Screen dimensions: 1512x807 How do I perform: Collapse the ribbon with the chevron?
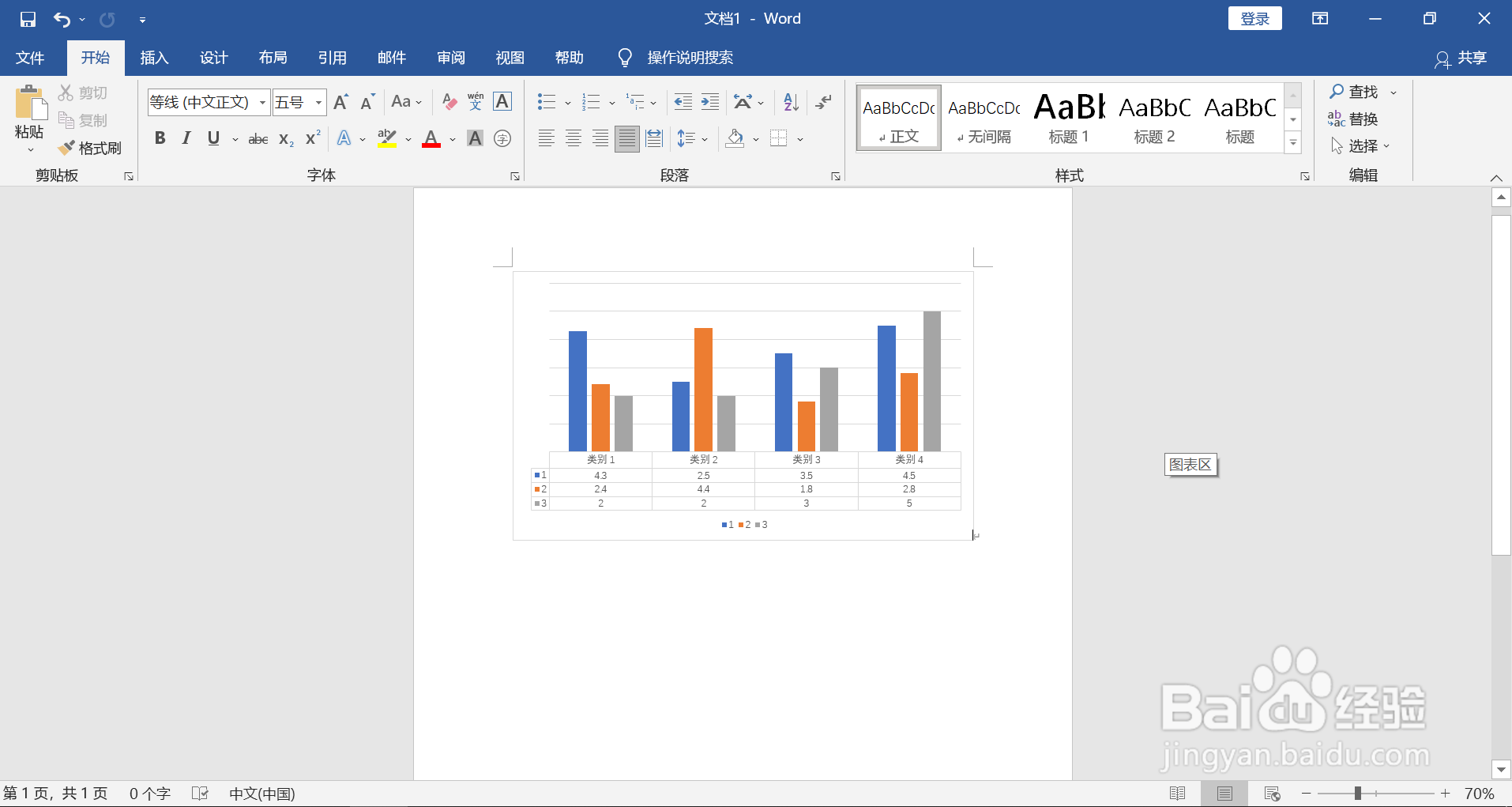1496,178
